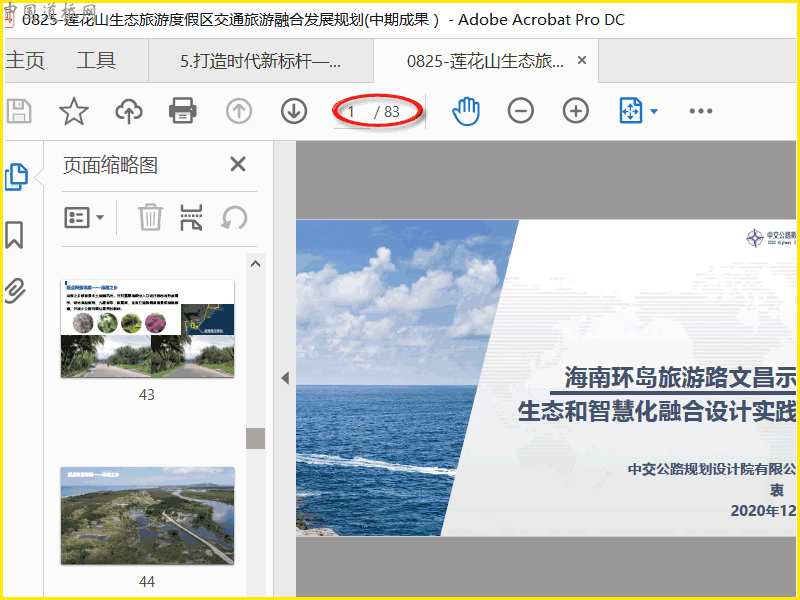
Task: Zoom out with minus button
Action: pyautogui.click(x=521, y=111)
